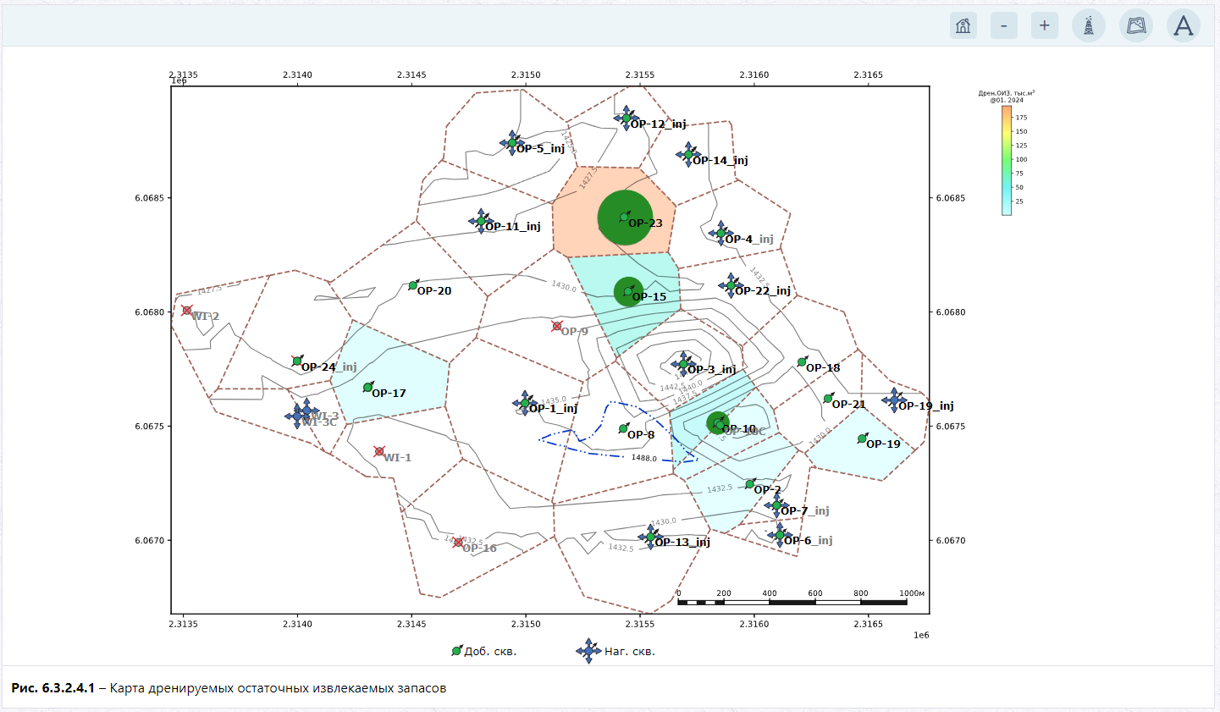Open the map layers image icon

pos(1136,26)
